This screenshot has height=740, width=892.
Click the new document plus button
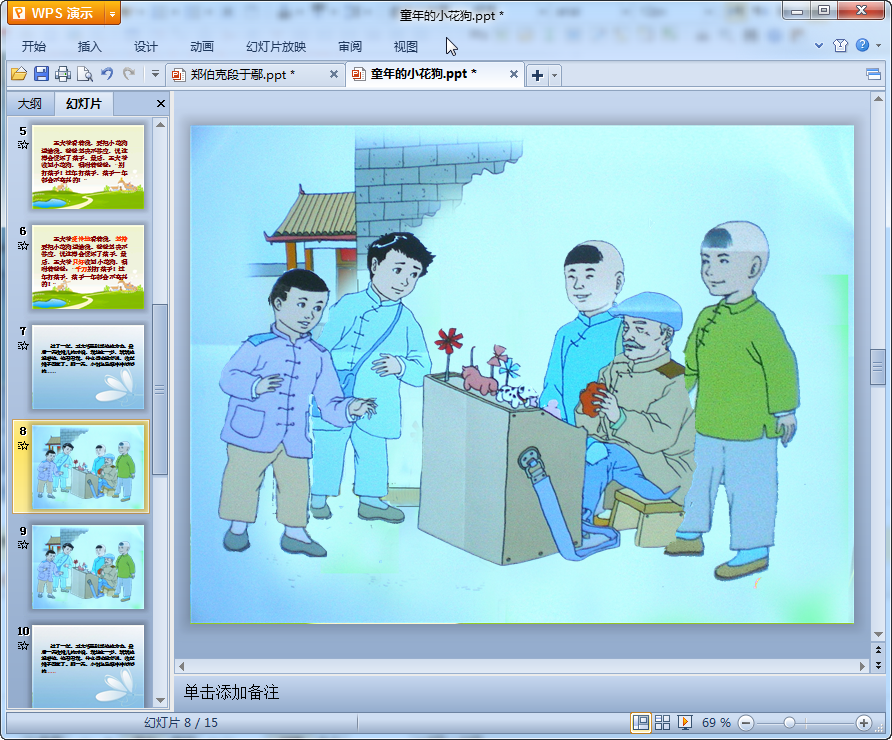pyautogui.click(x=538, y=75)
